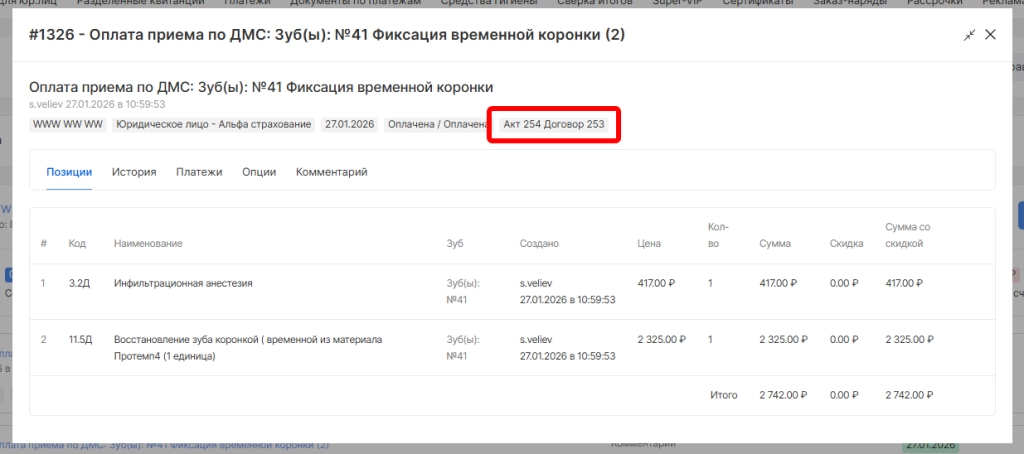Click the Итого total sum 2 742.00 ₽
The image size is (1024, 454).
point(778,395)
